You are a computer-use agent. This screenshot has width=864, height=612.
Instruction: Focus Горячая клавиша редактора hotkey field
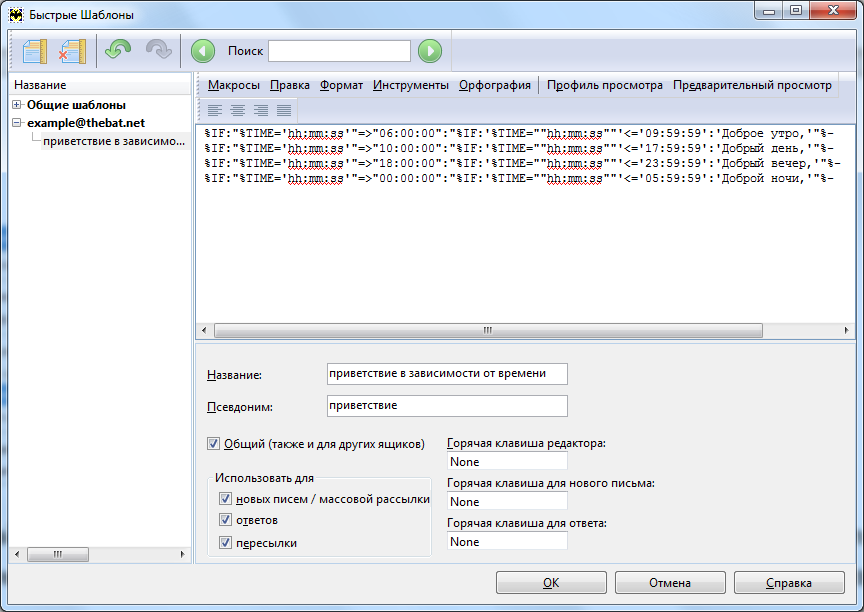pos(507,462)
